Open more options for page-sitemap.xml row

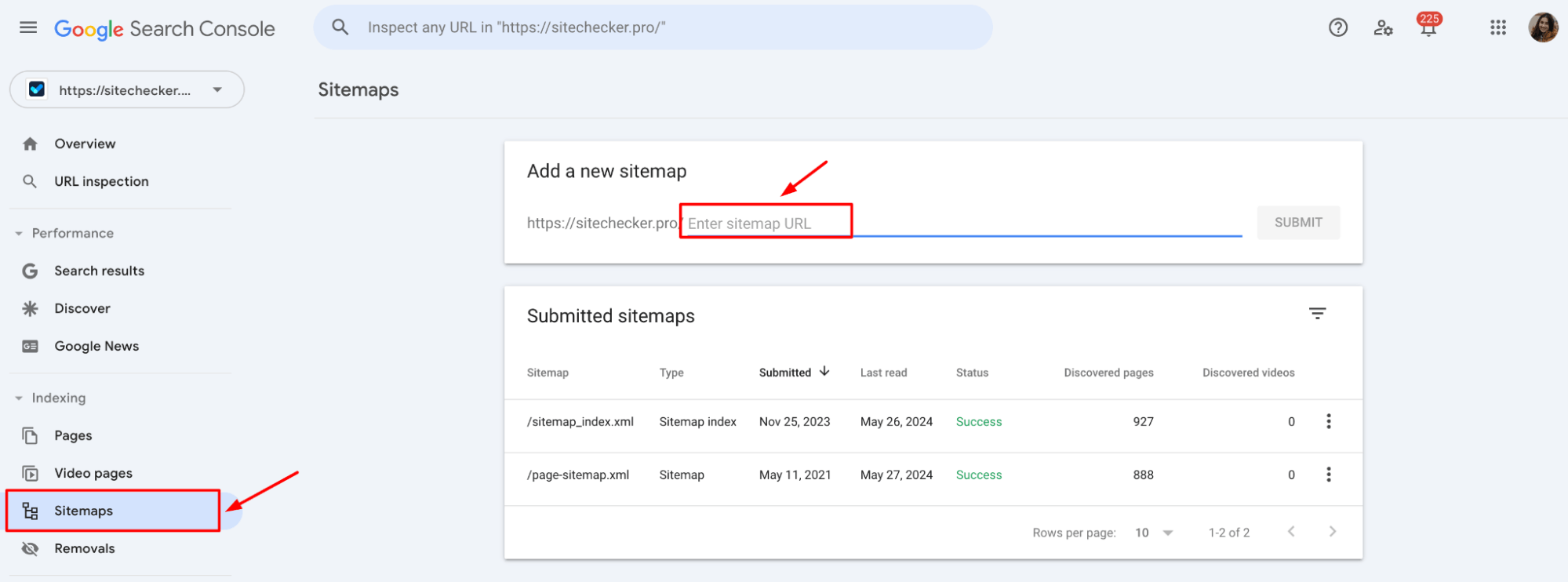[1329, 475]
